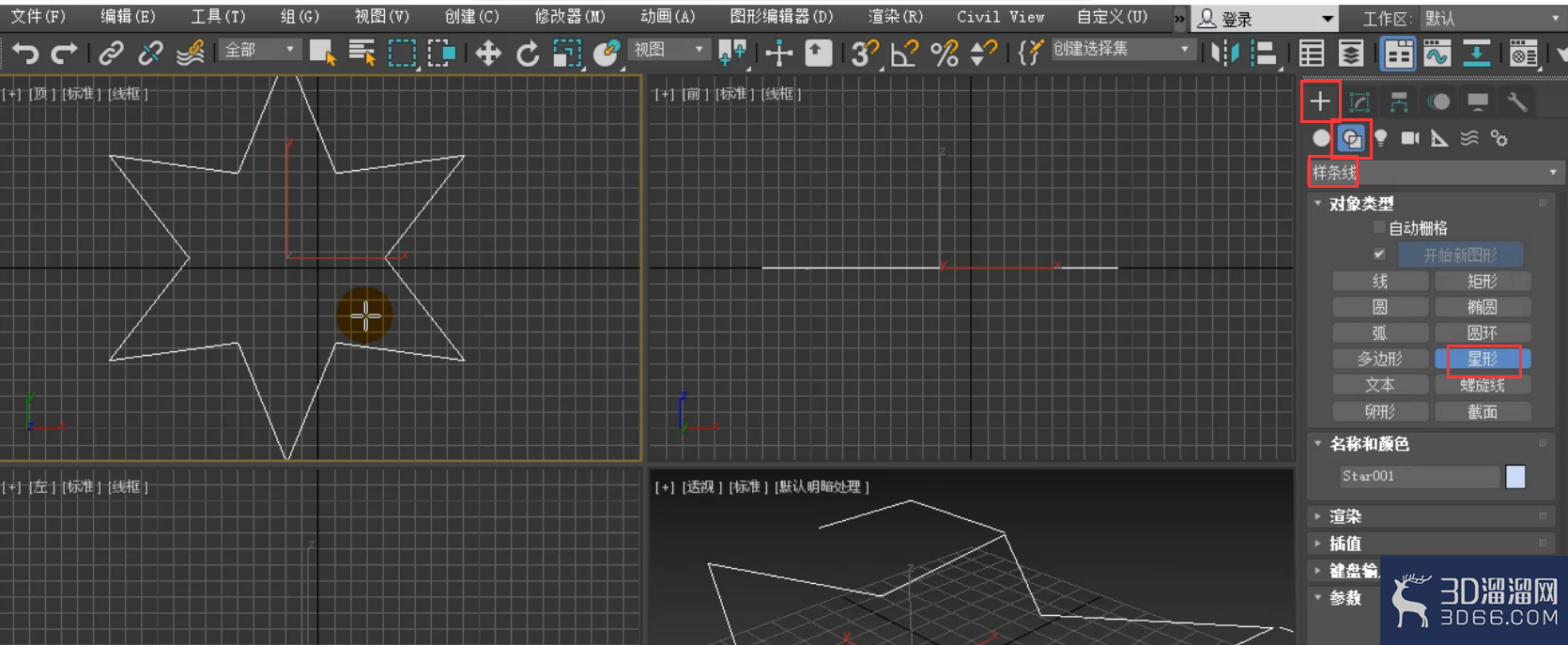Click the 矩形 rectangle shape button

coord(1483,281)
